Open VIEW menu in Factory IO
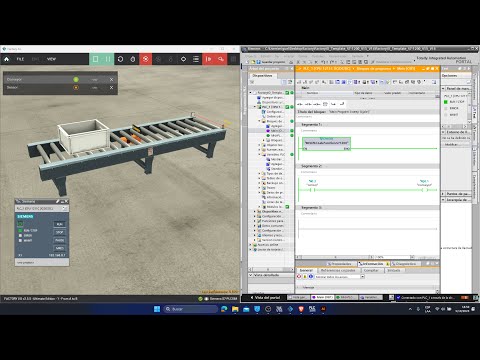This screenshot has width=480, height=360. (x=51, y=59)
